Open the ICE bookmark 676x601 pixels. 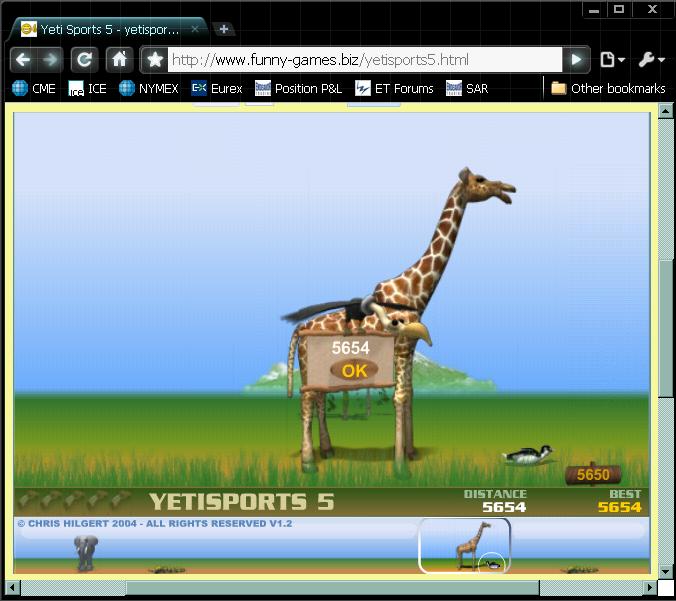pyautogui.click(x=88, y=88)
